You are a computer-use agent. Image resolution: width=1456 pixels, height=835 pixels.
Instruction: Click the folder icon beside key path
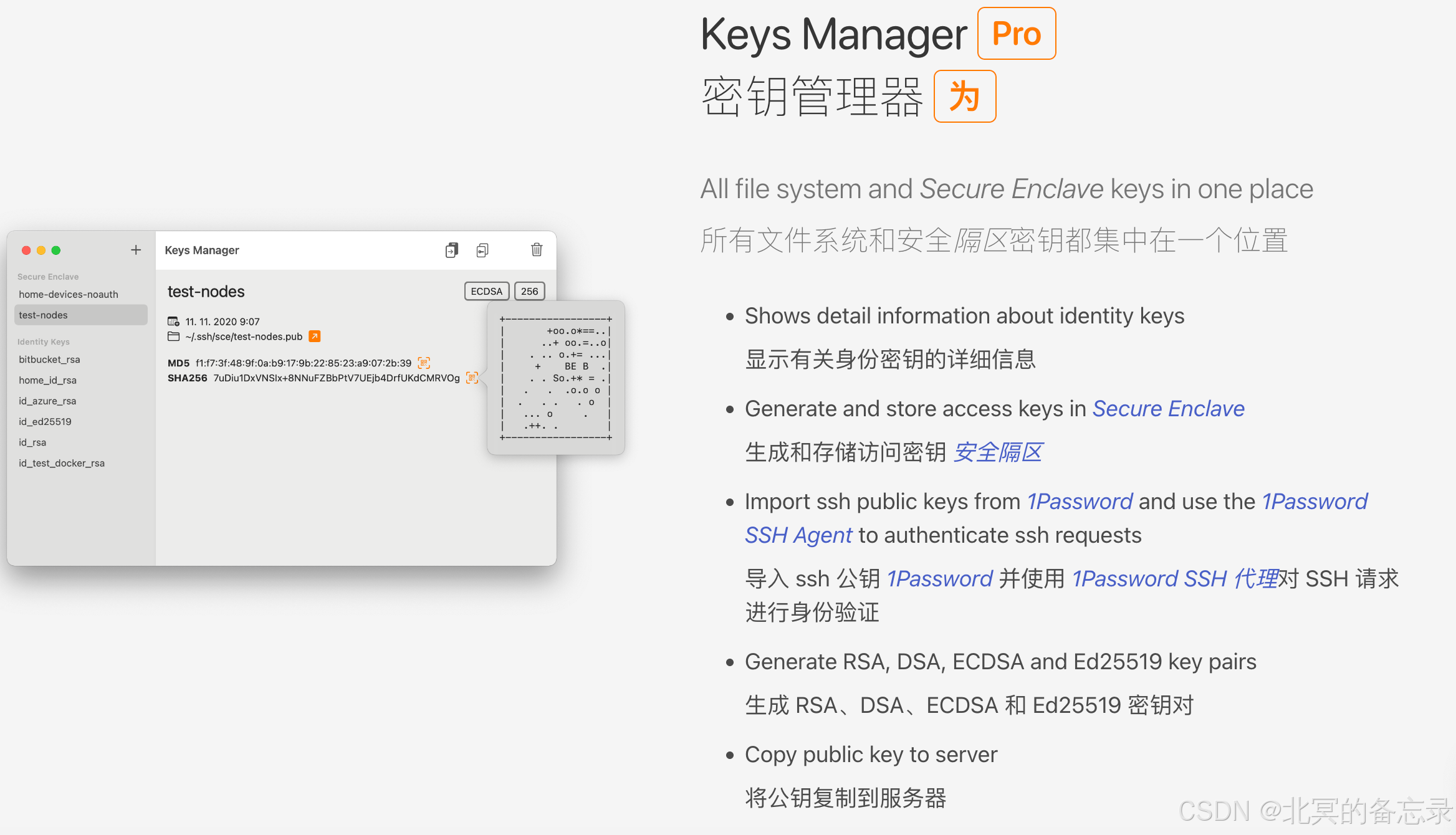[173, 336]
